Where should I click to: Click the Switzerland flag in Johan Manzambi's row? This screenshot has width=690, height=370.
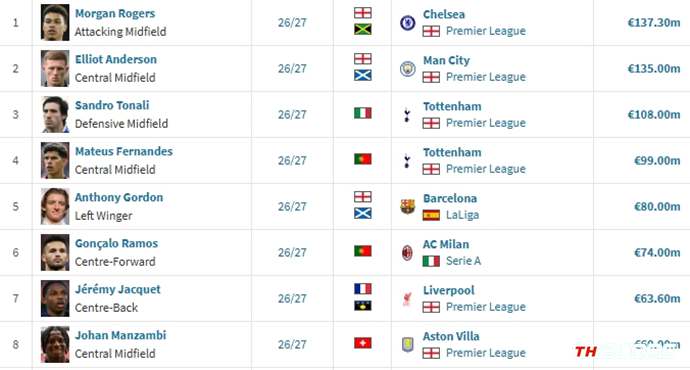pos(363,343)
